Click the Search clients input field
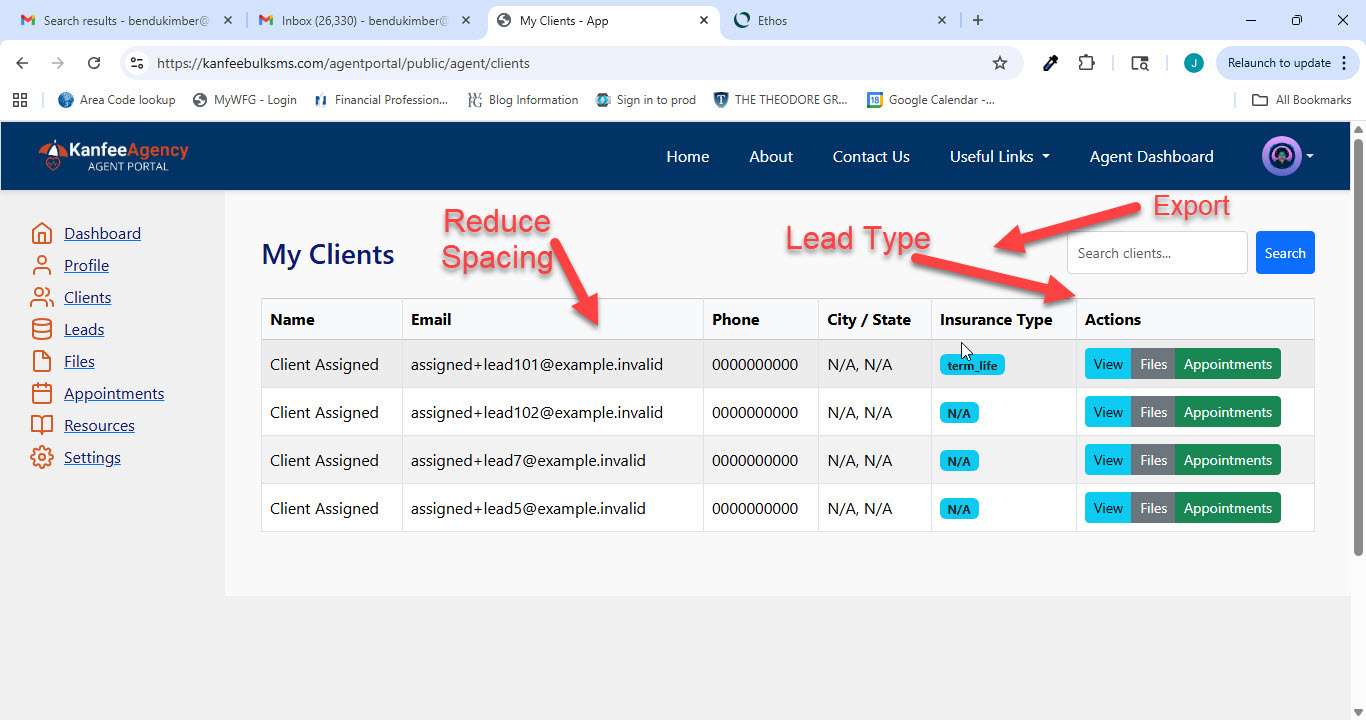 (x=1156, y=253)
